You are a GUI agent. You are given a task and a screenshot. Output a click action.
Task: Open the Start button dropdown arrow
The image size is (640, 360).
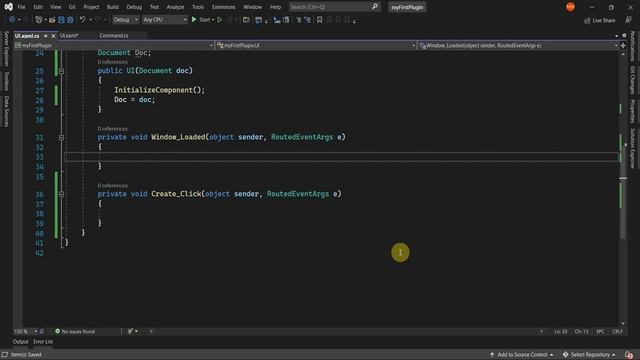pyautogui.click(x=213, y=20)
